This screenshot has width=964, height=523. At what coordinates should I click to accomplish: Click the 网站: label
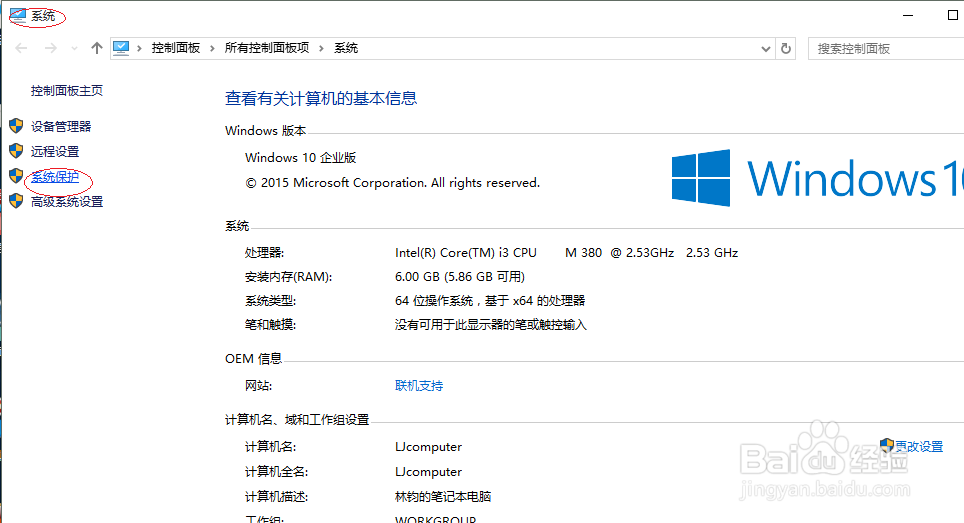[258, 385]
